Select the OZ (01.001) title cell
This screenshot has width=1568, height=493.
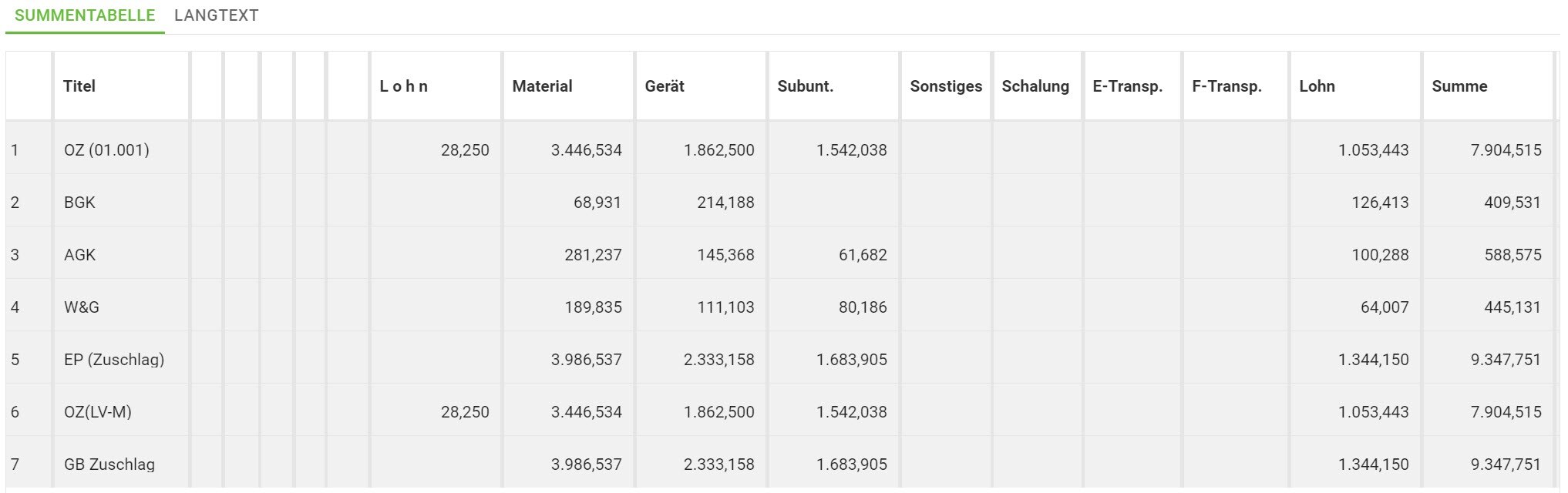[106, 150]
